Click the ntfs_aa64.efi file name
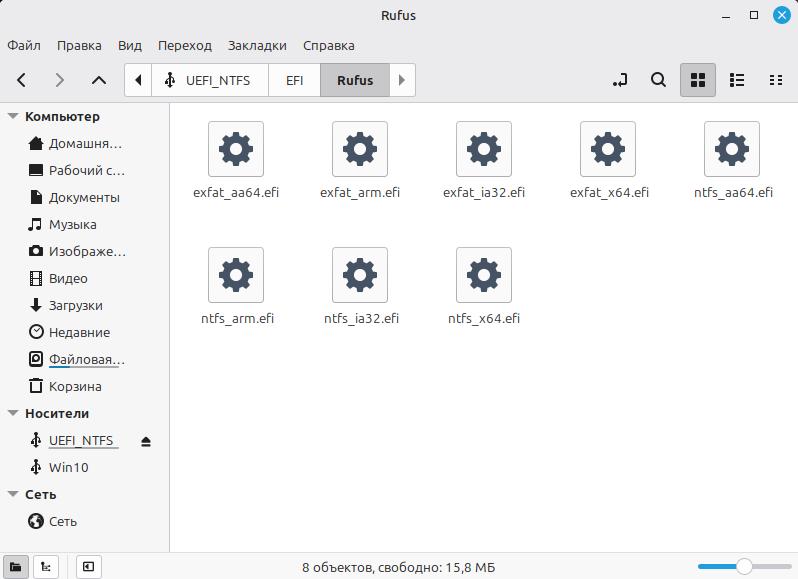Image resolution: width=798 pixels, height=579 pixels. coord(733,192)
